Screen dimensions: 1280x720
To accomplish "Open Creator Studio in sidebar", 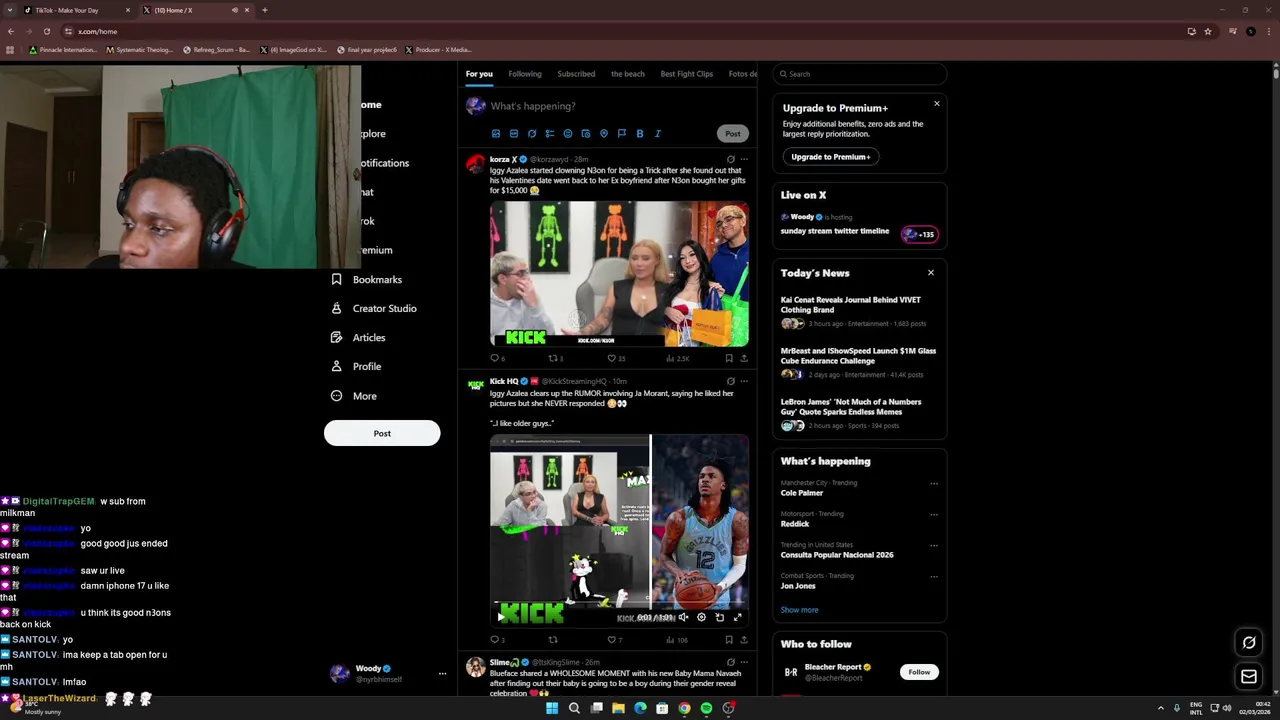I will click(x=373, y=308).
